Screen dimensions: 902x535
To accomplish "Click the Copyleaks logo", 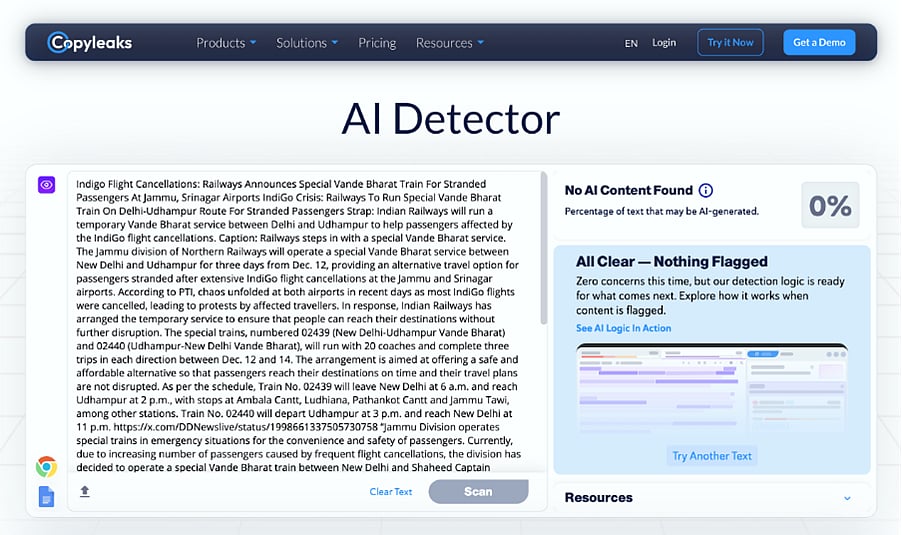I will (90, 42).
